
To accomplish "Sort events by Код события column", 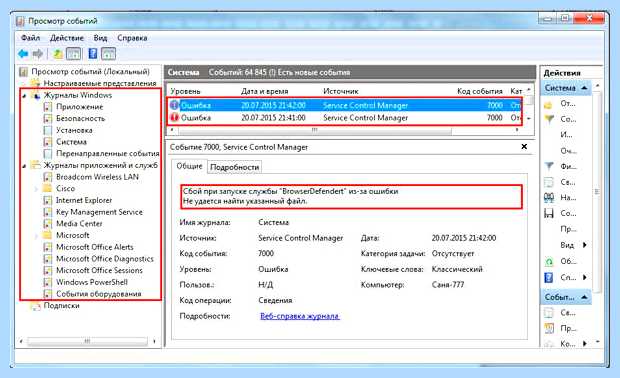I will click(x=480, y=91).
